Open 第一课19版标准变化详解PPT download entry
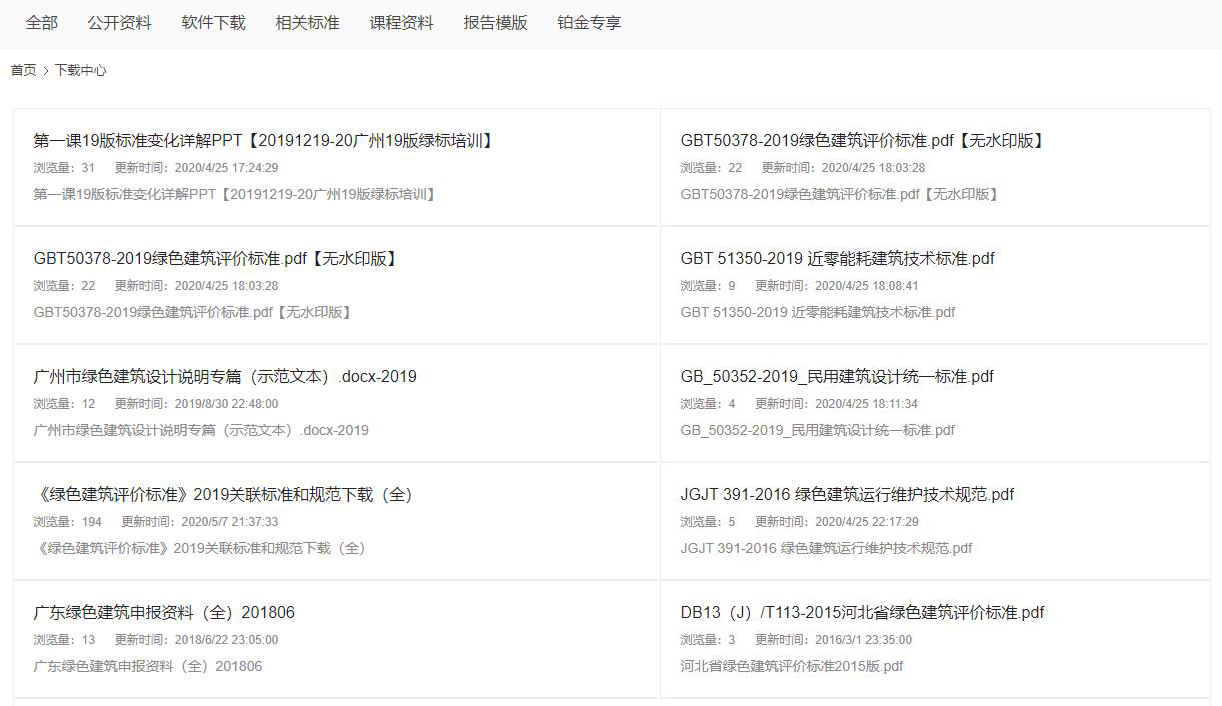This screenshot has width=1222, height=706. [262, 140]
